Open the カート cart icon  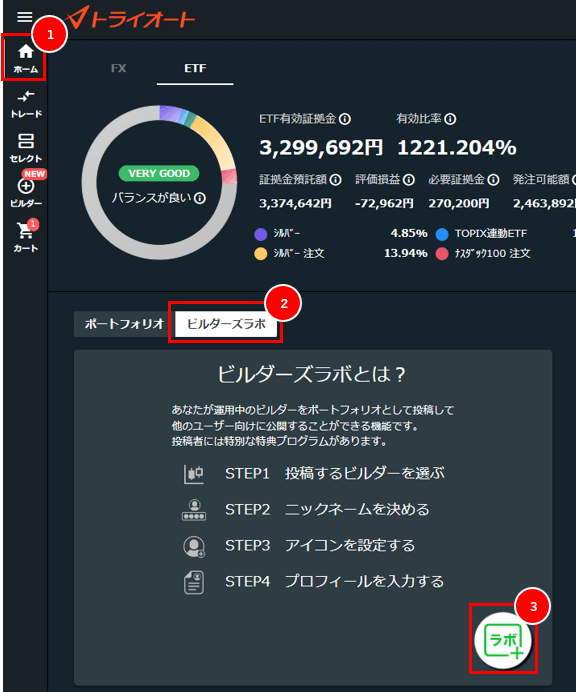[26, 237]
